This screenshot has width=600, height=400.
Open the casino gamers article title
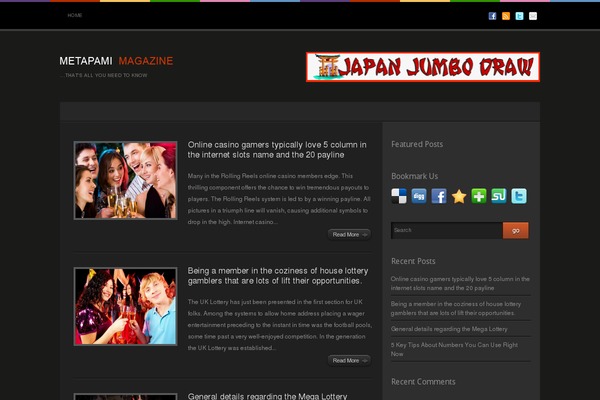pyautogui.click(x=277, y=150)
